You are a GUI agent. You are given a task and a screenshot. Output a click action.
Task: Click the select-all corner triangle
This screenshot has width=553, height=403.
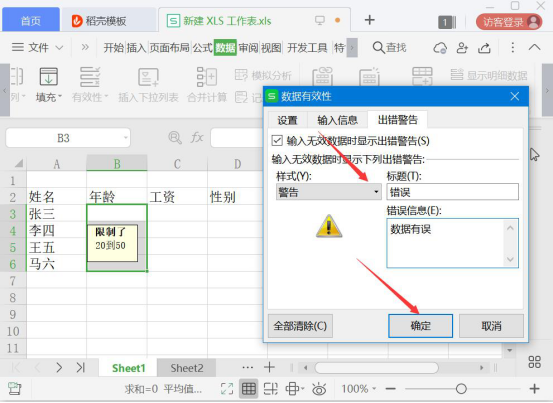18,163
